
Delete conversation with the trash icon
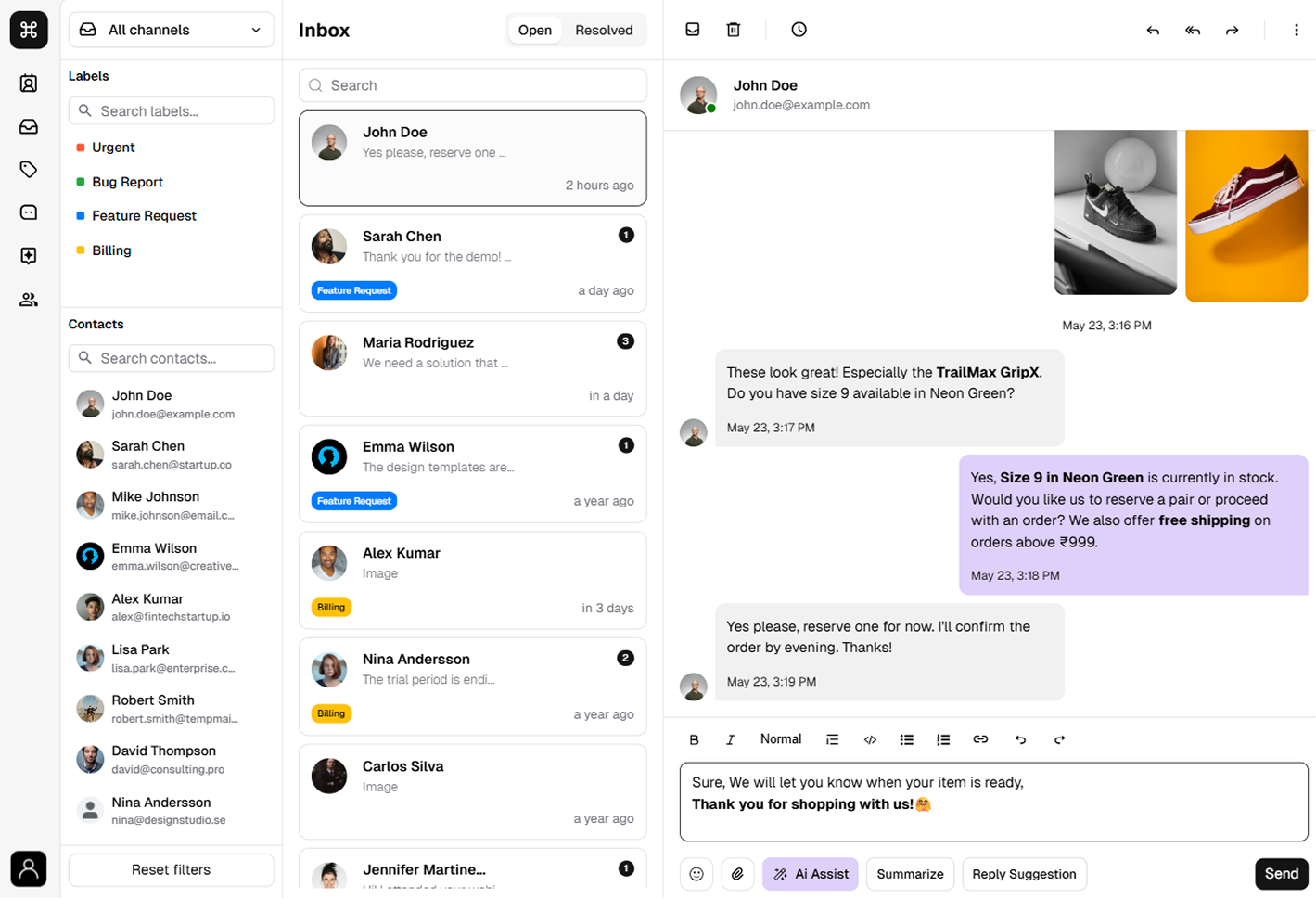(x=734, y=30)
